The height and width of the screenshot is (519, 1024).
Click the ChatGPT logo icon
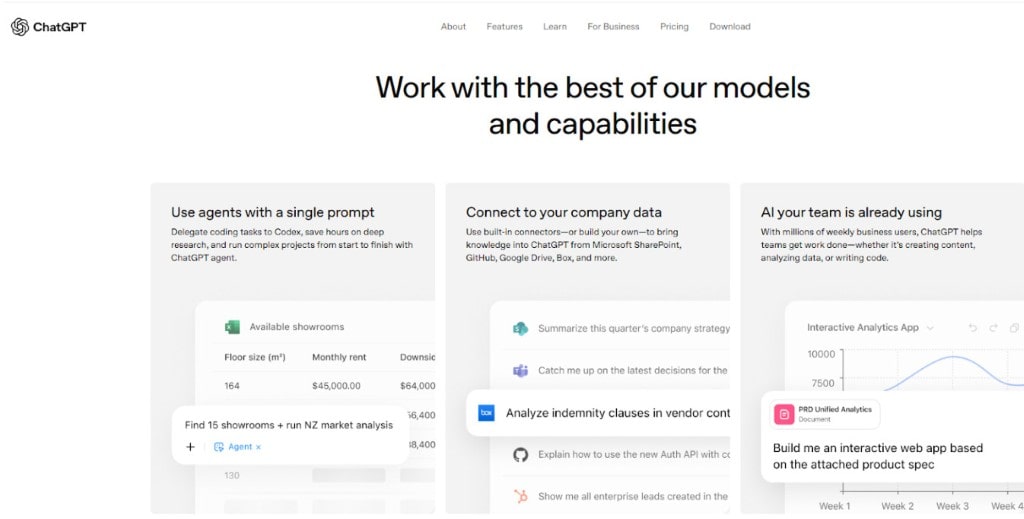(x=20, y=27)
